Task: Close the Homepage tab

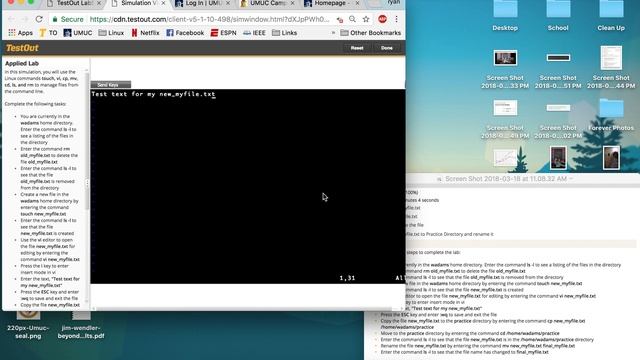Action: (x=357, y=3)
